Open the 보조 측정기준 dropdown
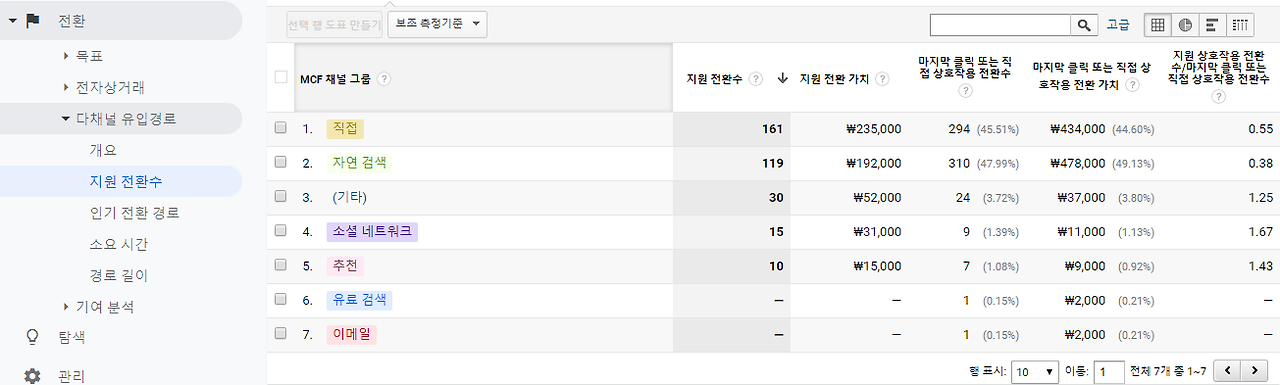 438,24
